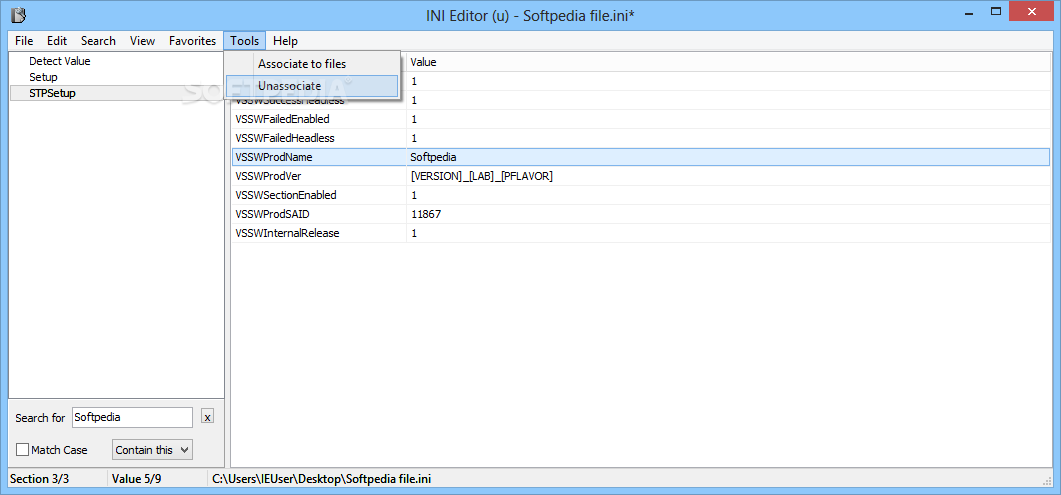Click the Value column header
This screenshot has width=1061, height=495.
(727, 62)
